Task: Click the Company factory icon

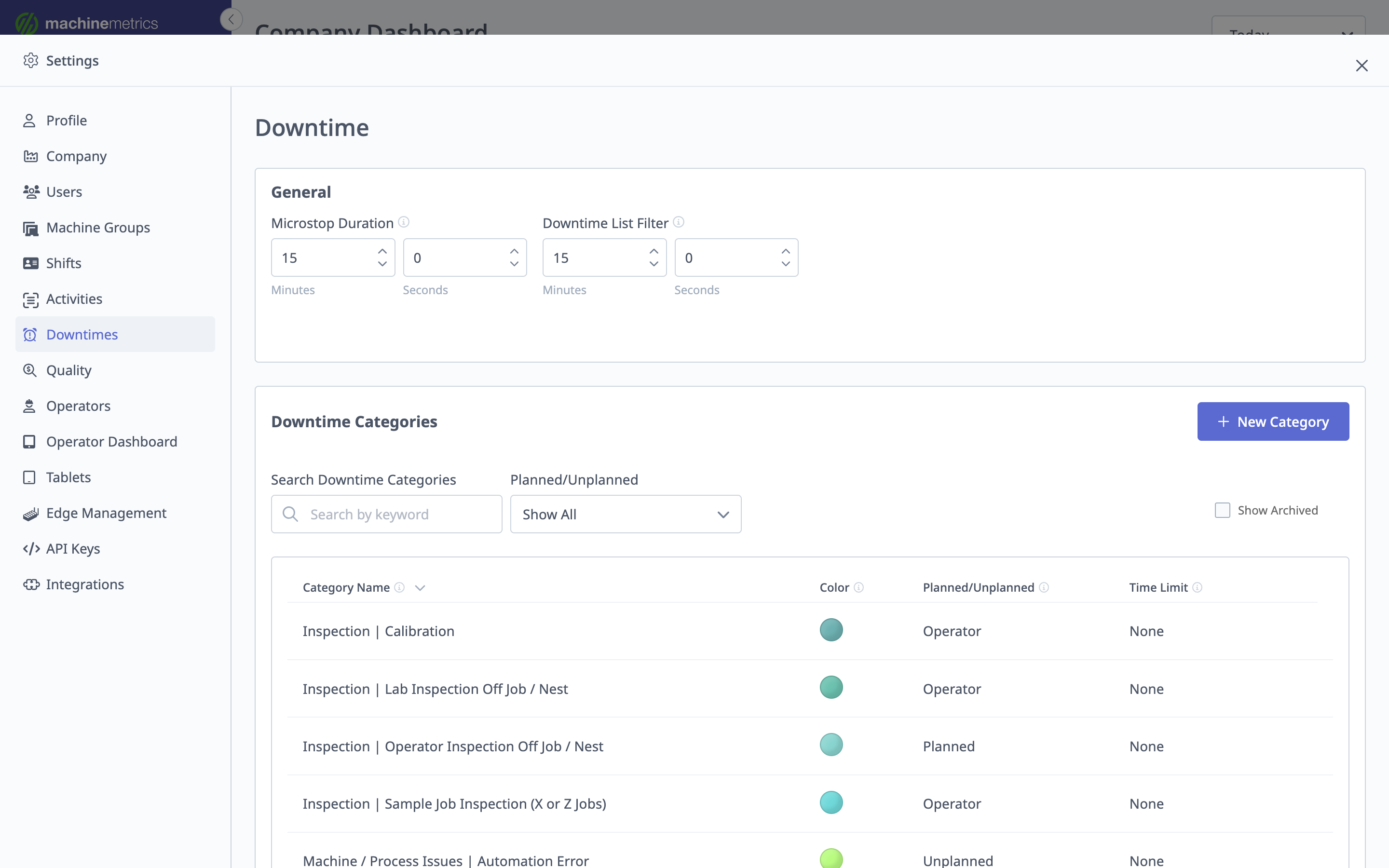Action: pyautogui.click(x=30, y=156)
